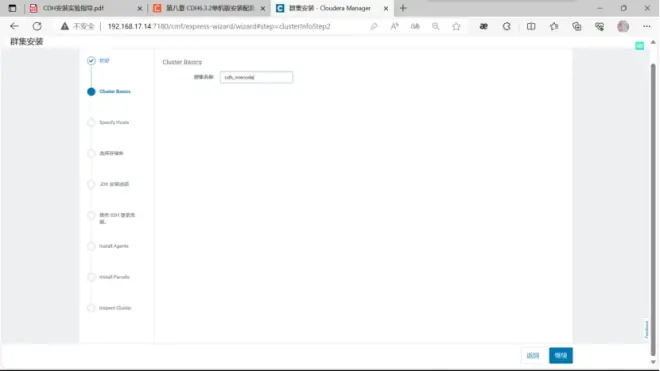This screenshot has width=660, height=371.
Task: Select the SSH login credentials step
Action: pos(117,218)
